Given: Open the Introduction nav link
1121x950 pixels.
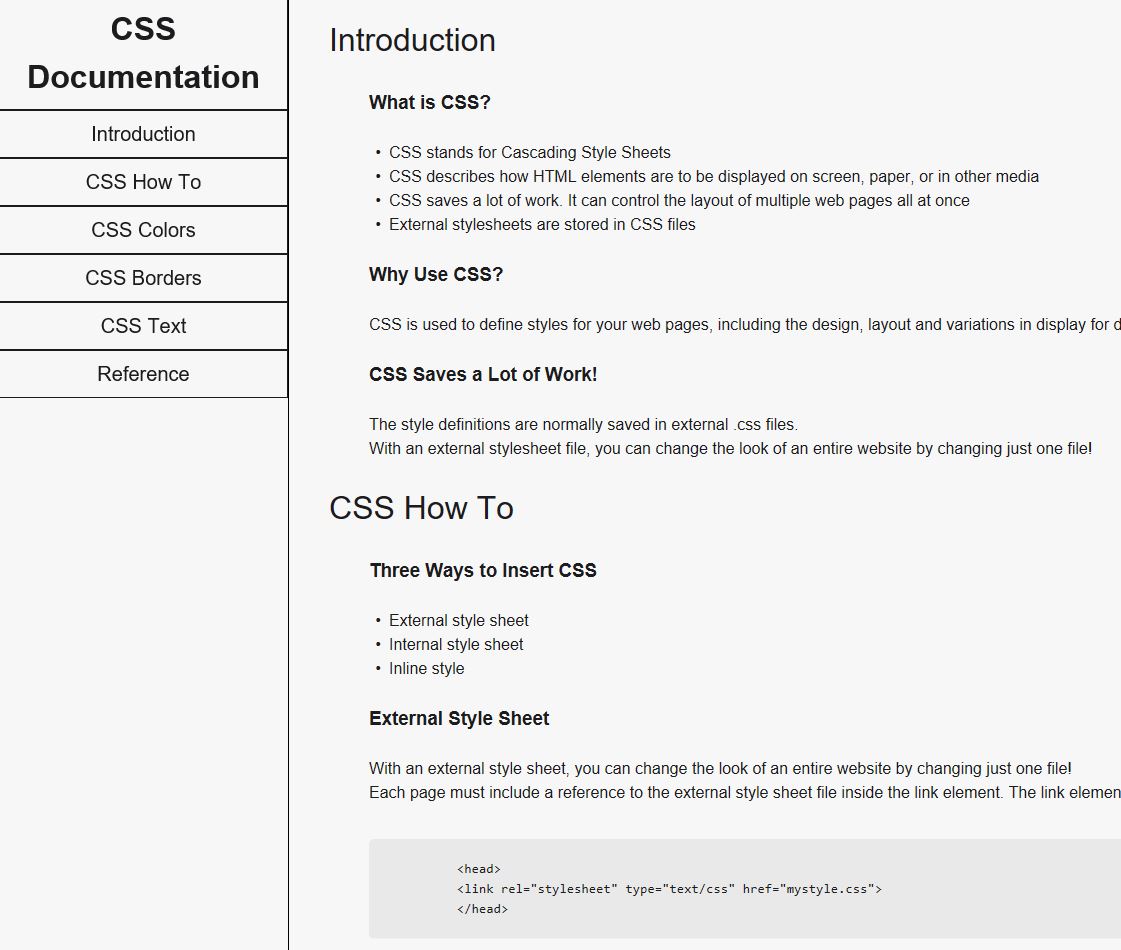Looking at the screenshot, I should click(143, 134).
